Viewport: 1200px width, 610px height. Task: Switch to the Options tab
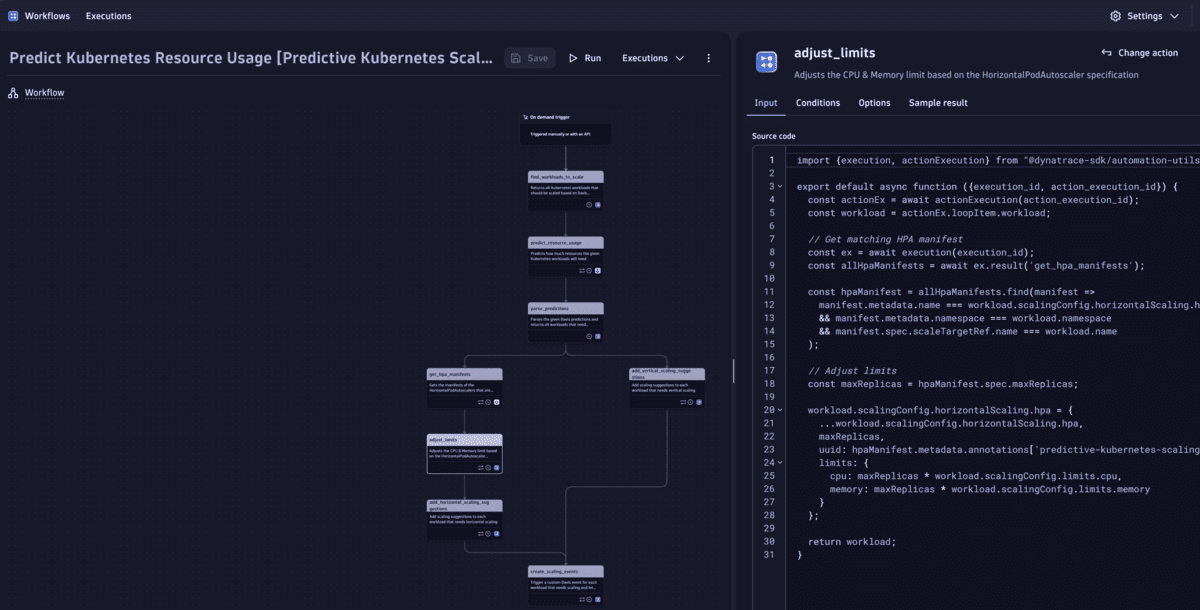pyautogui.click(x=874, y=103)
